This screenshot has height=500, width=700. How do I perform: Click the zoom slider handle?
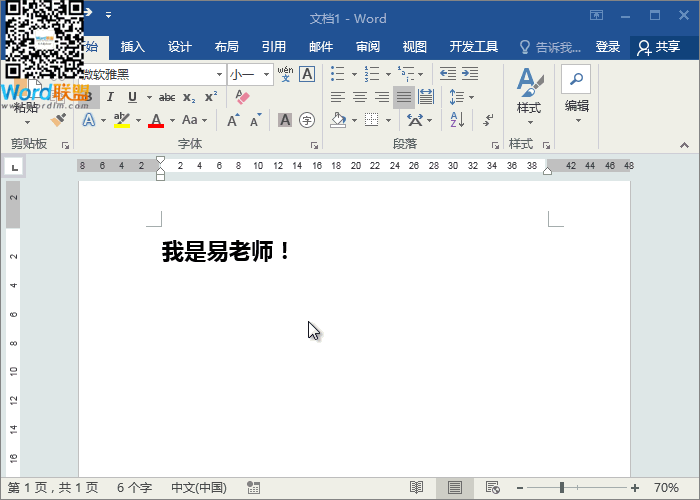tap(562, 488)
